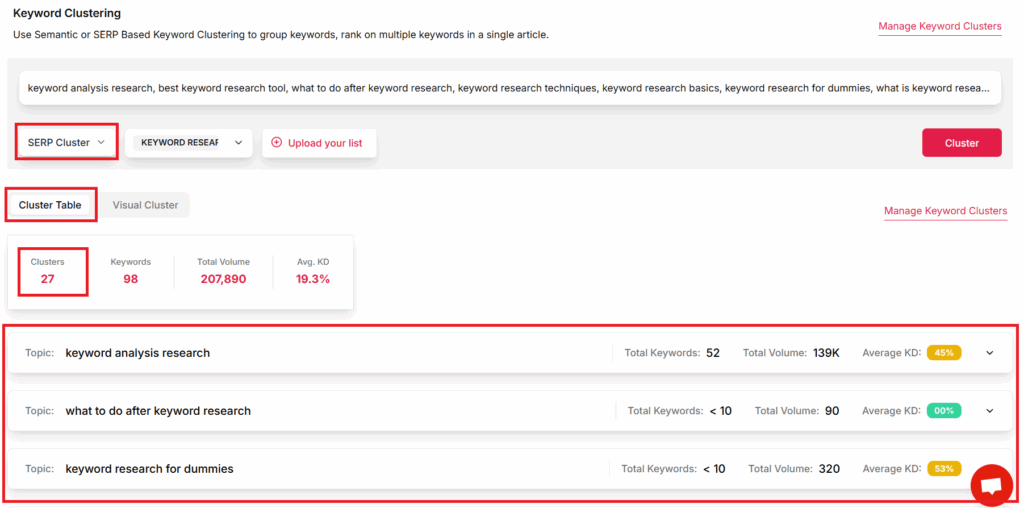Viewport: 1024px width, 508px height.
Task: Open the red live chat bubble
Action: click(x=991, y=485)
